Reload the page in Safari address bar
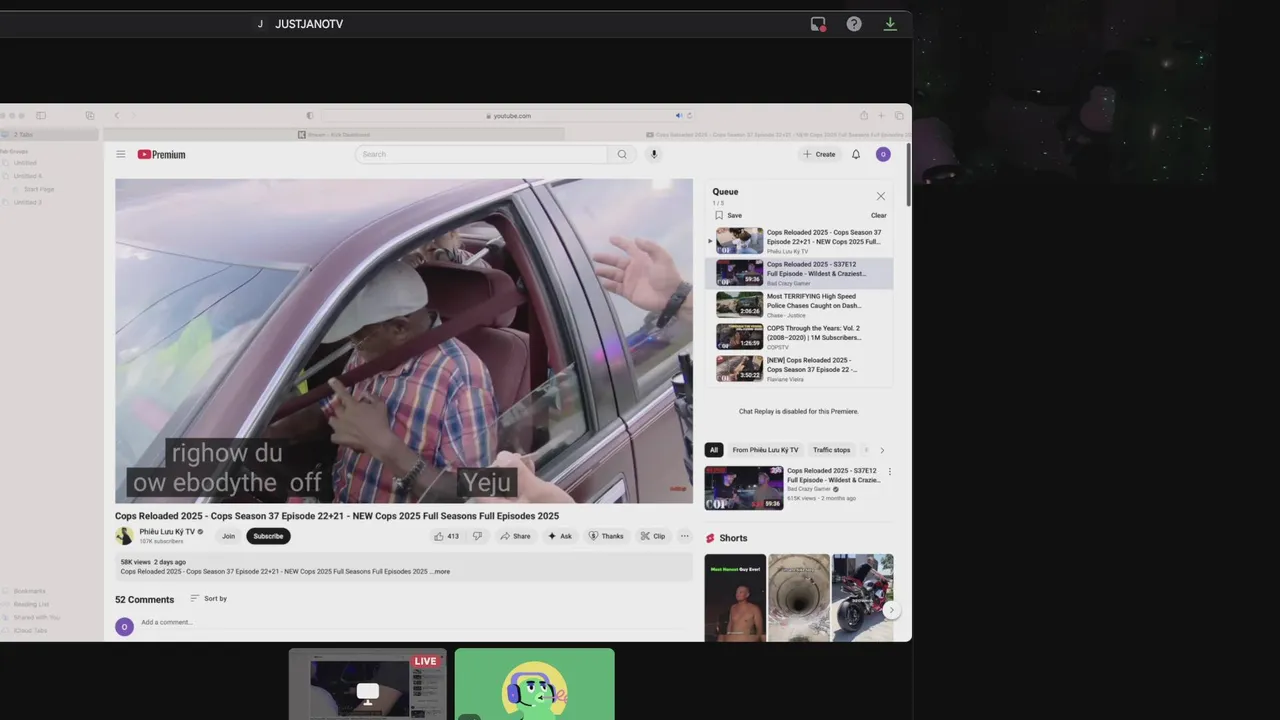This screenshot has width=1280, height=720. click(x=690, y=116)
